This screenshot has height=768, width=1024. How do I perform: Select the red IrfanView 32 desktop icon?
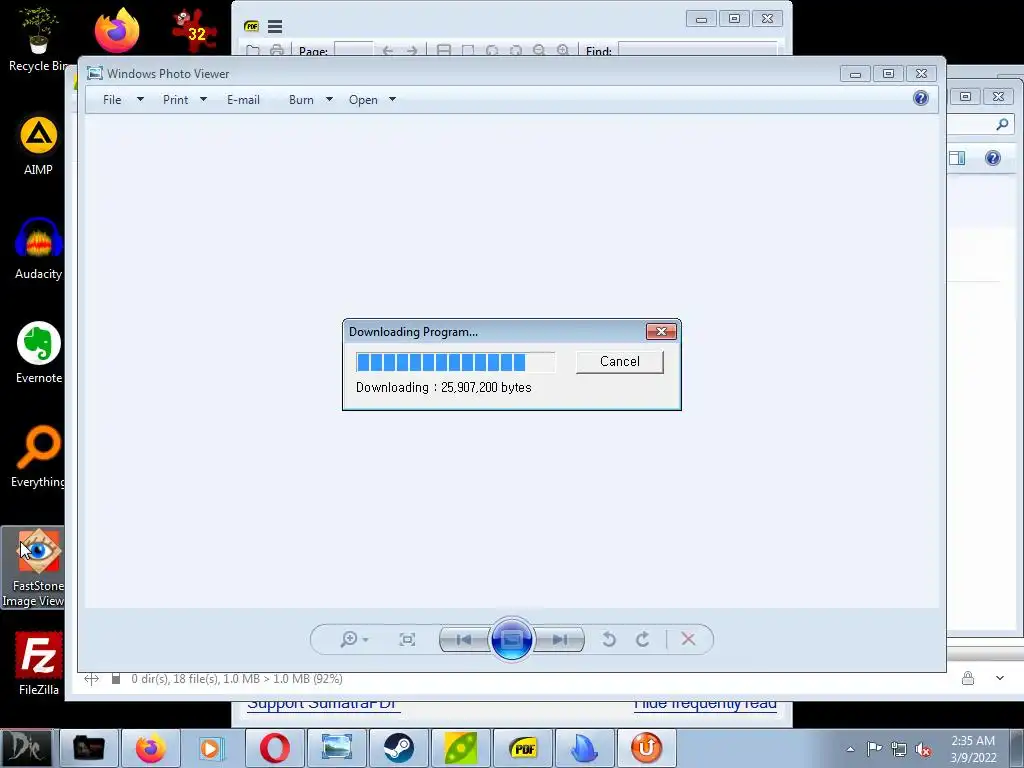[194, 31]
